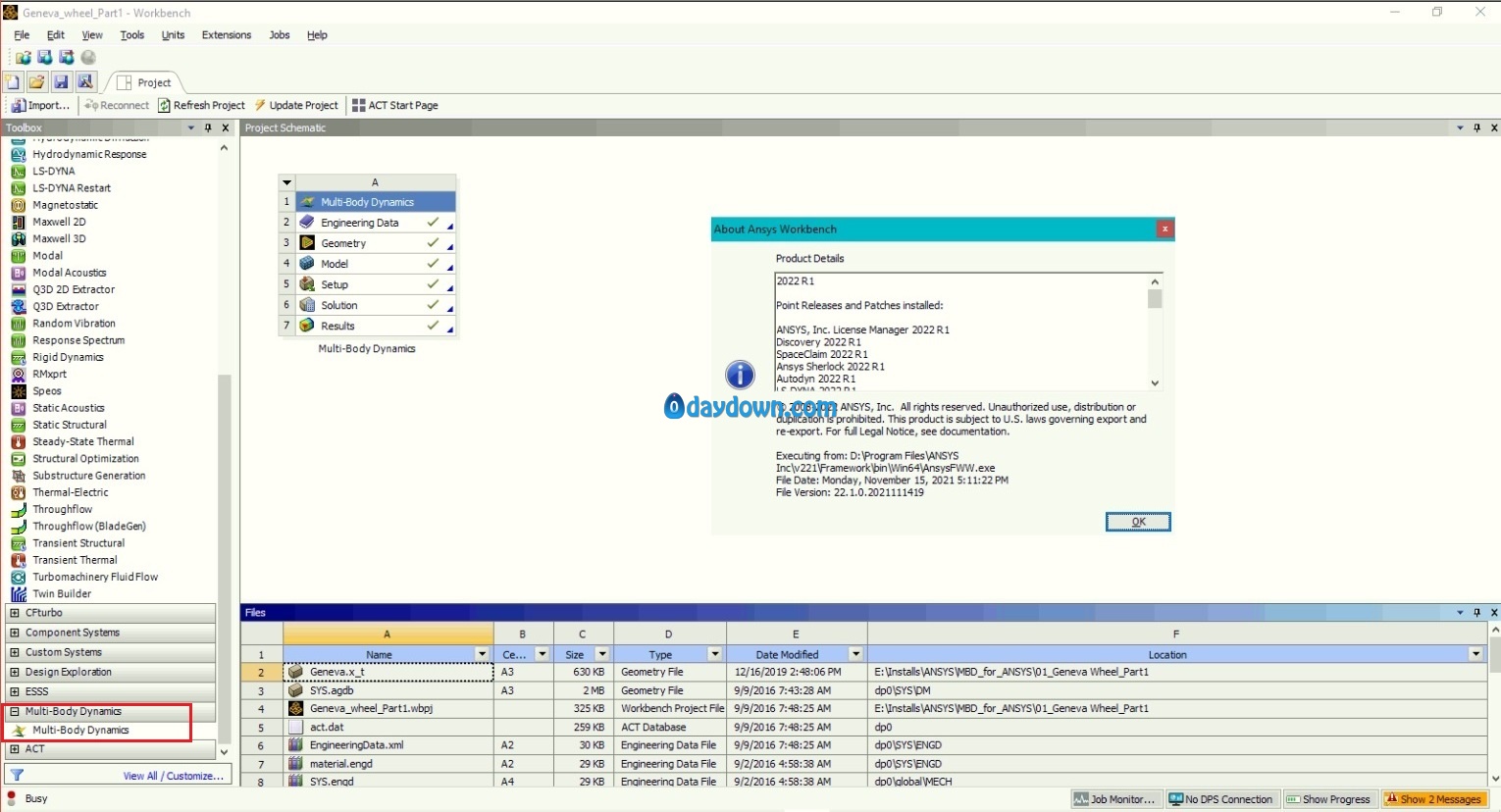
Task: Collapse the Multi-Body Dynamics group
Action: point(14,711)
